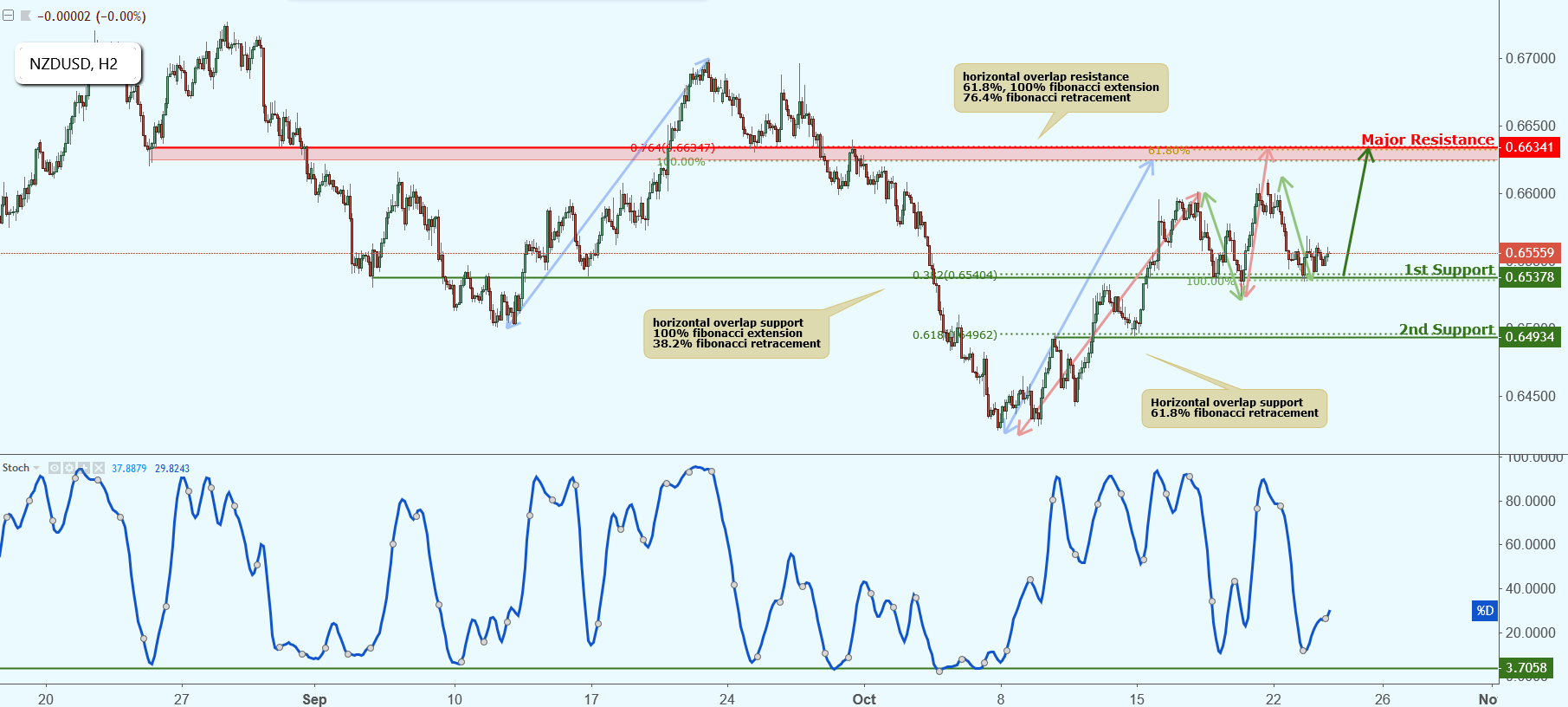
Task: Click the 3.7058 Stoch level tag
Action: pyautogui.click(x=1526, y=668)
